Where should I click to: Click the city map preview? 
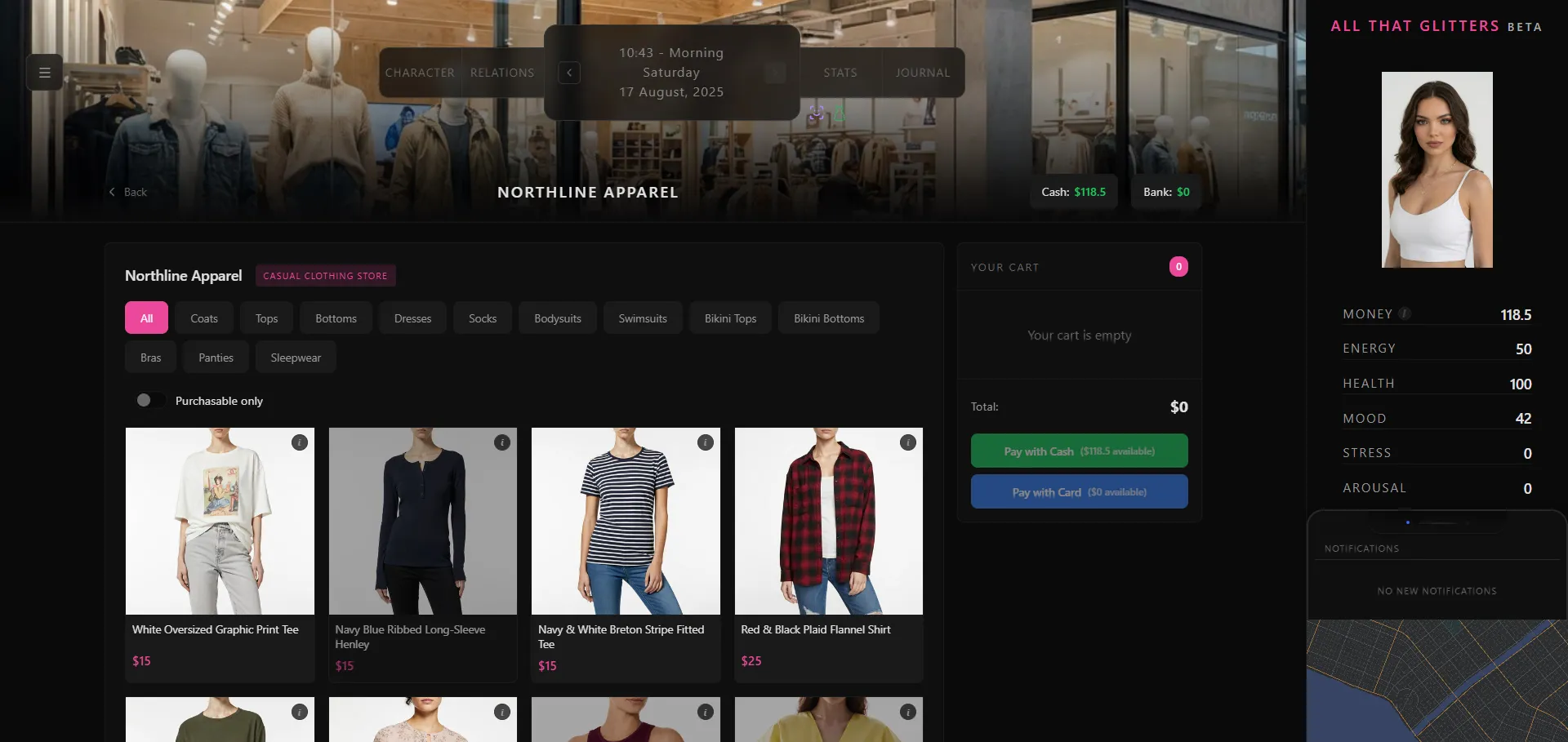(x=1437, y=681)
